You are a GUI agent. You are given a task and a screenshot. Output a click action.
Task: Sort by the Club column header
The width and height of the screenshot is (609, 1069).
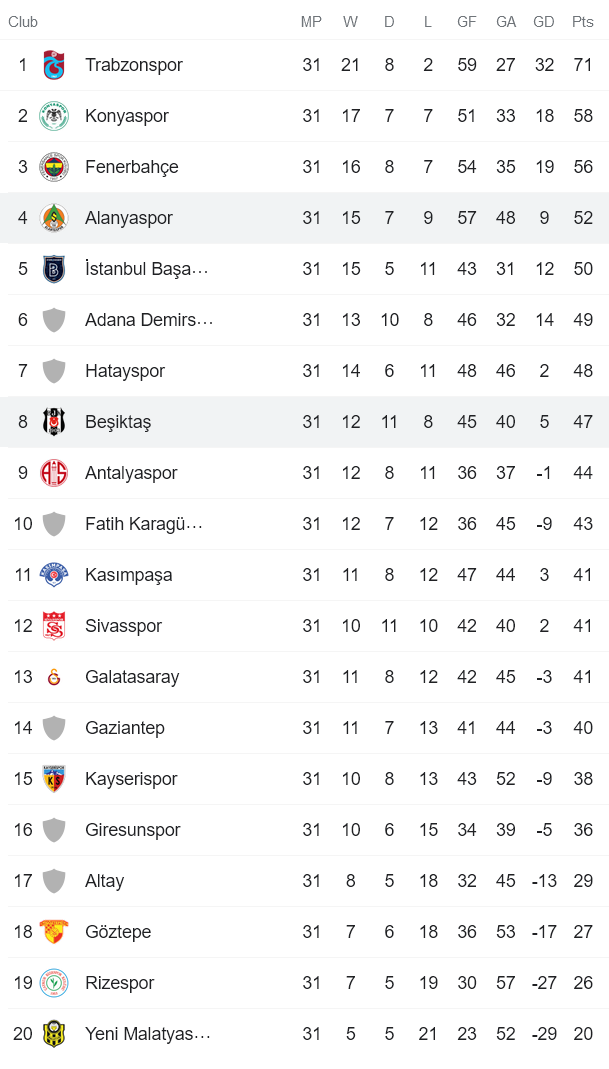[23, 20]
